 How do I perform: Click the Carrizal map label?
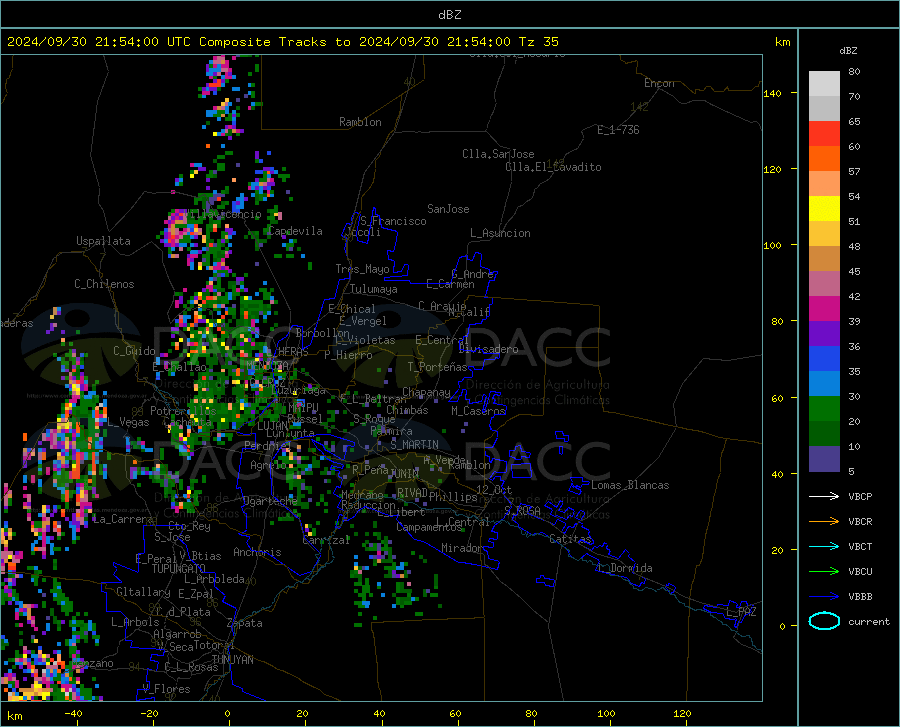pyautogui.click(x=326, y=540)
